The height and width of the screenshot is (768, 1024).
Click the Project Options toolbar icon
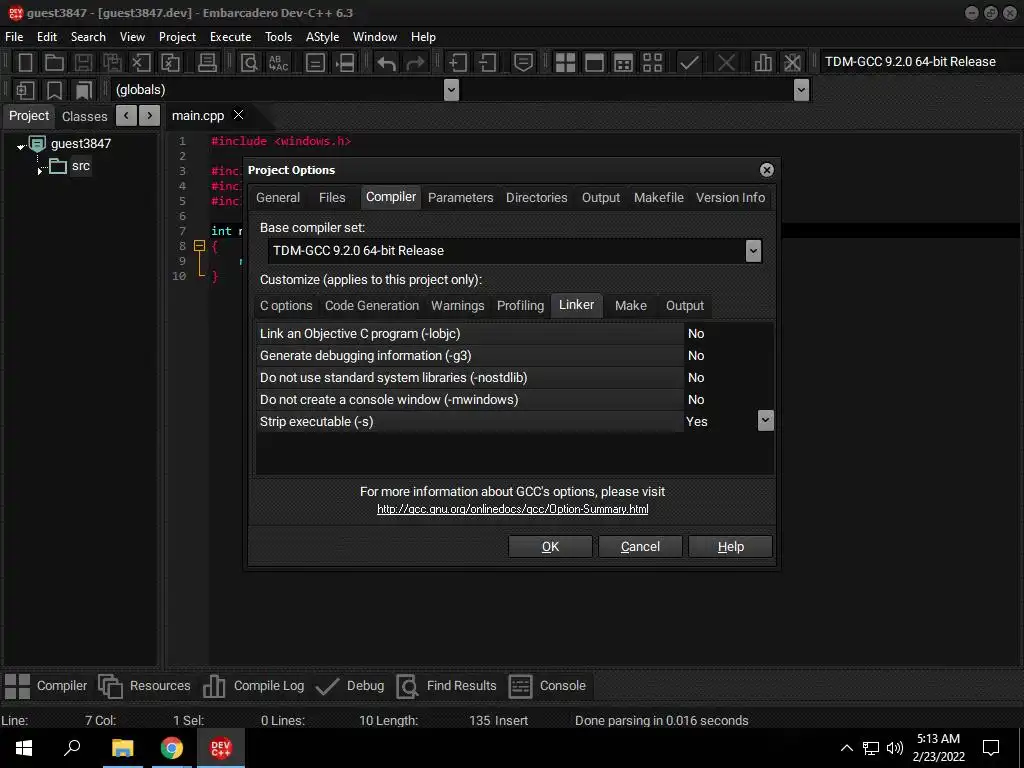pos(523,63)
